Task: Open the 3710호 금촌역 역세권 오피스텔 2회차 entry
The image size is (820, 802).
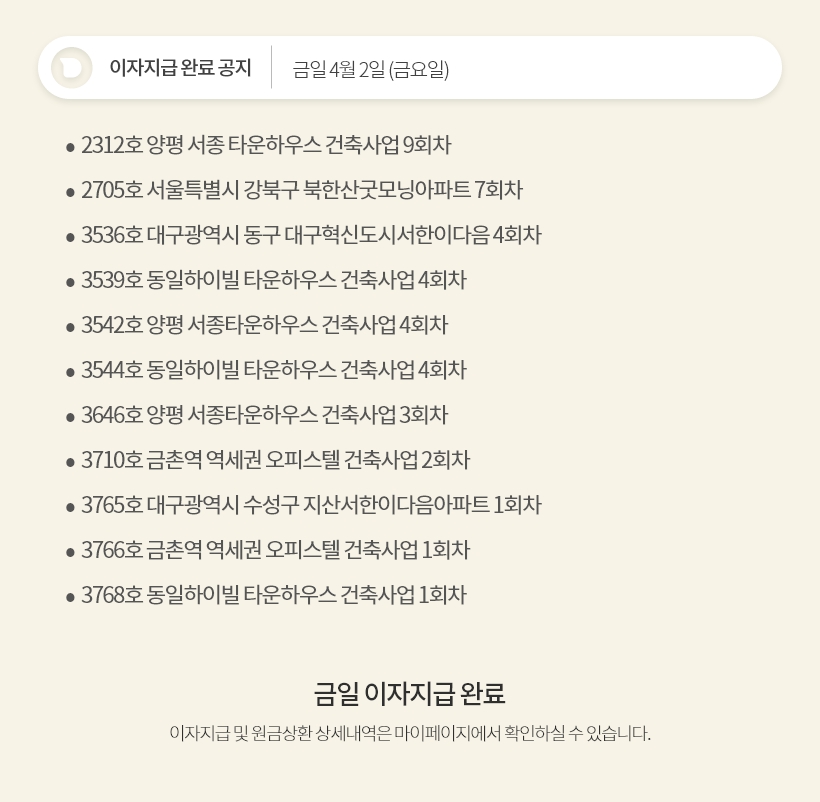Action: [x=275, y=461]
